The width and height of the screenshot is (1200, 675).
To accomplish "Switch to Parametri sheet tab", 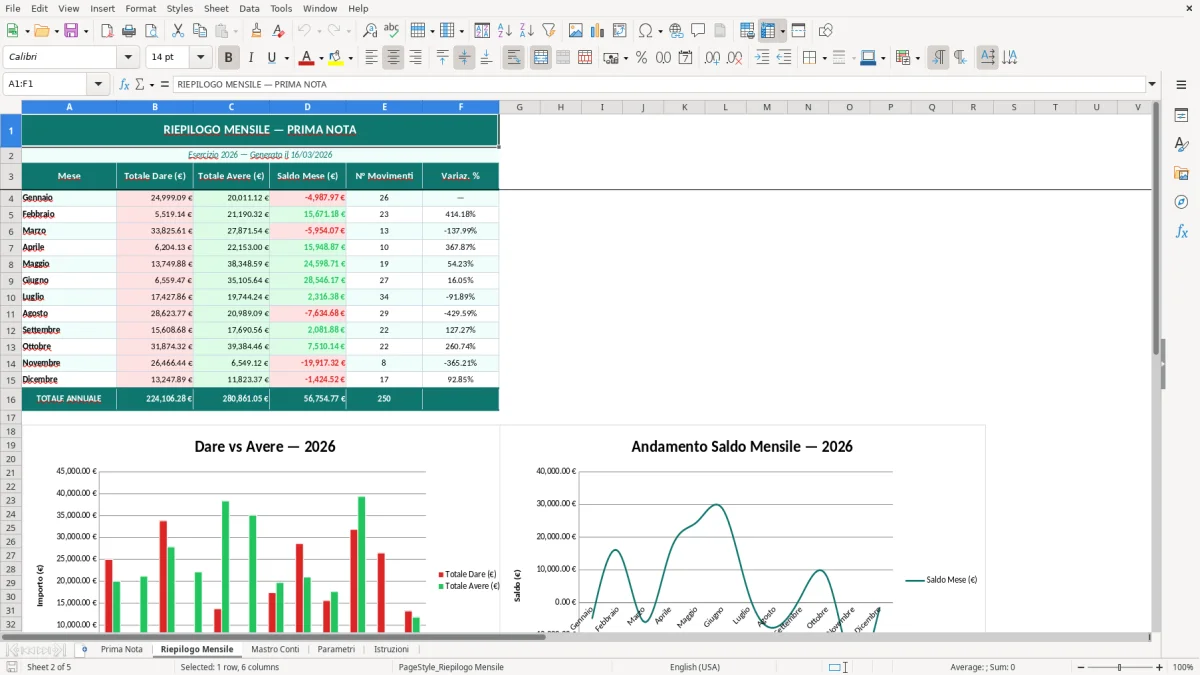I will click(336, 649).
